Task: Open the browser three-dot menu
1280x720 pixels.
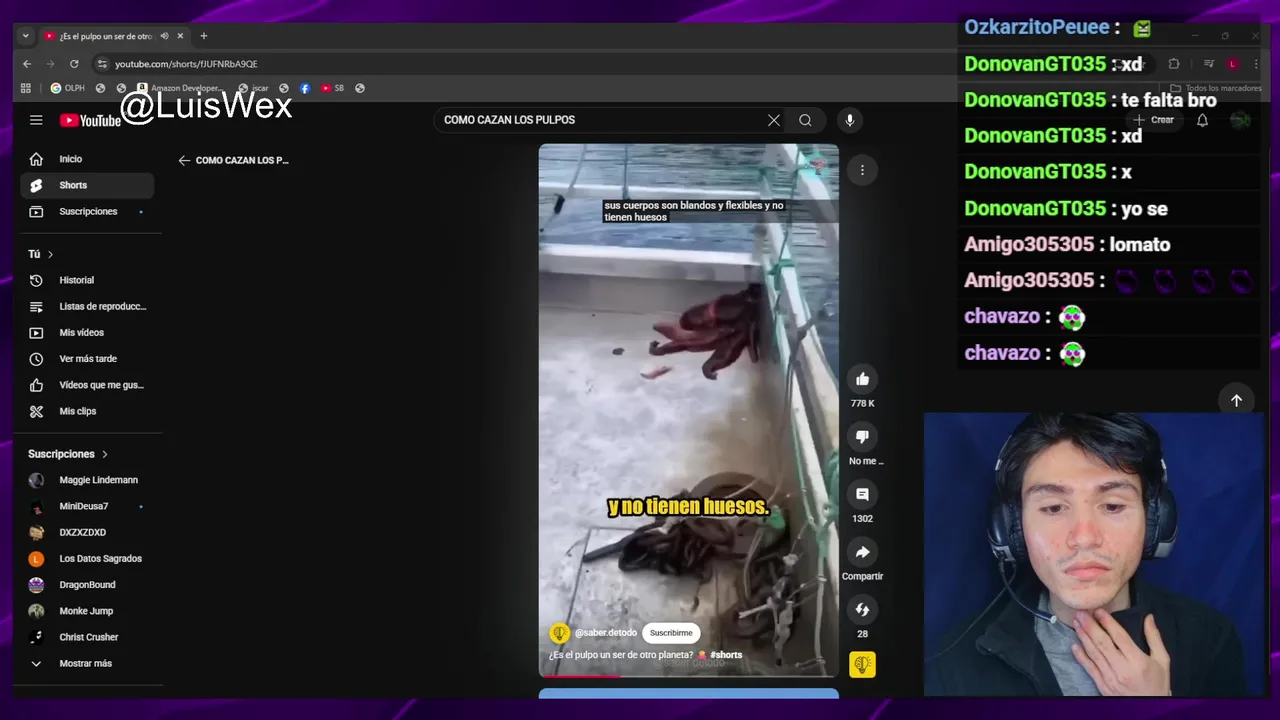Action: [x=1256, y=64]
